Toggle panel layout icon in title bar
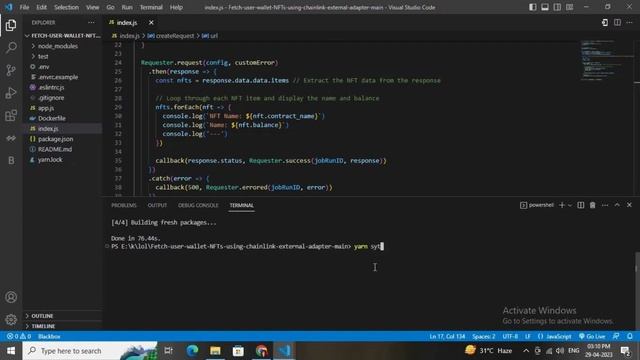 pos(545,7)
